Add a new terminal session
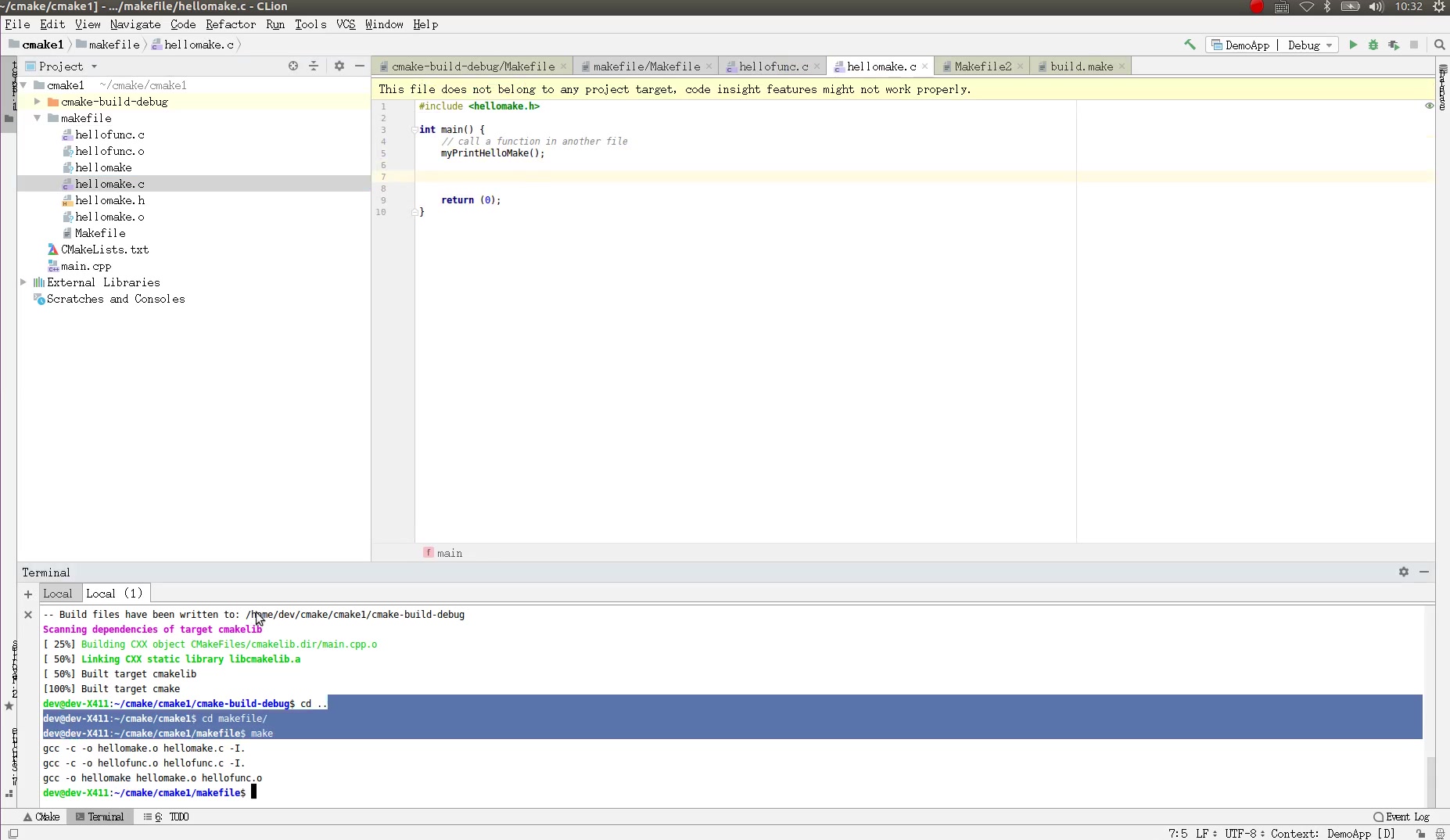This screenshot has width=1450, height=840. click(x=28, y=594)
